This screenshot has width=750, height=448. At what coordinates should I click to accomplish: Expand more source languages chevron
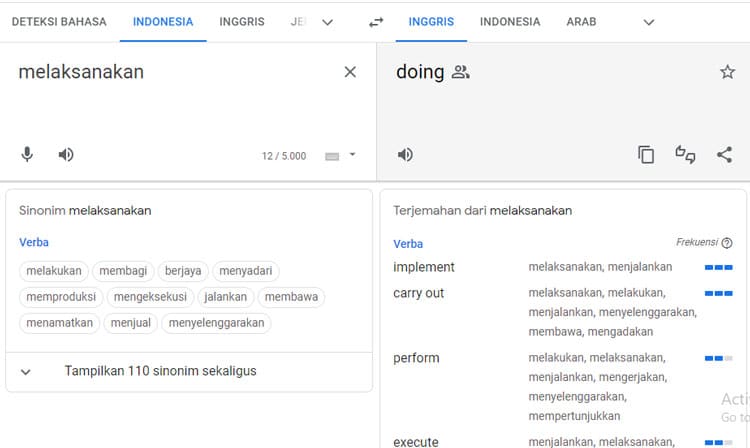[328, 22]
